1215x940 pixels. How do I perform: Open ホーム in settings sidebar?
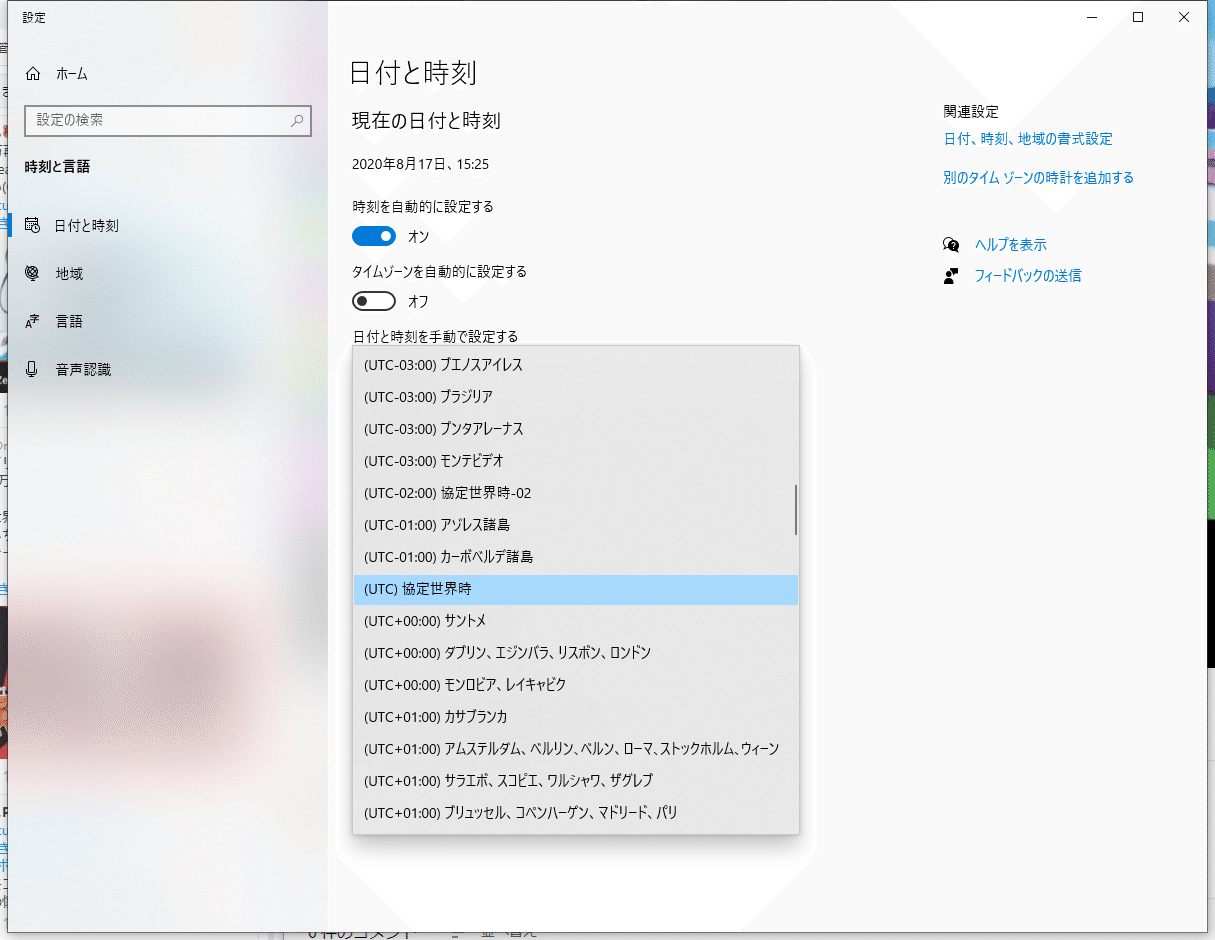click(x=167, y=74)
